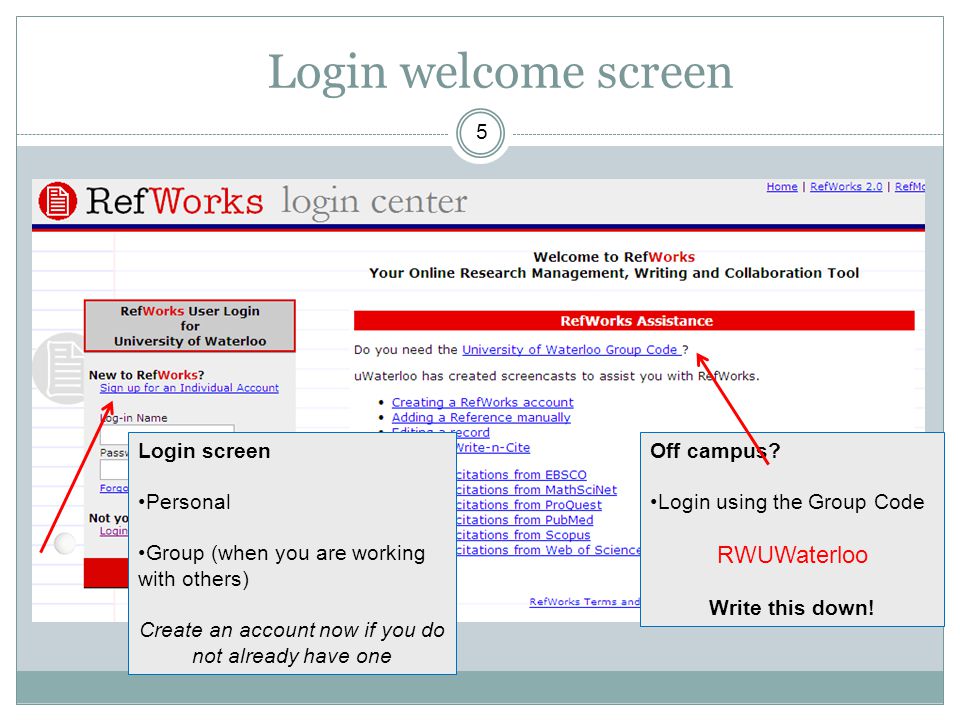Open citations from PubMed link

(x=525, y=520)
